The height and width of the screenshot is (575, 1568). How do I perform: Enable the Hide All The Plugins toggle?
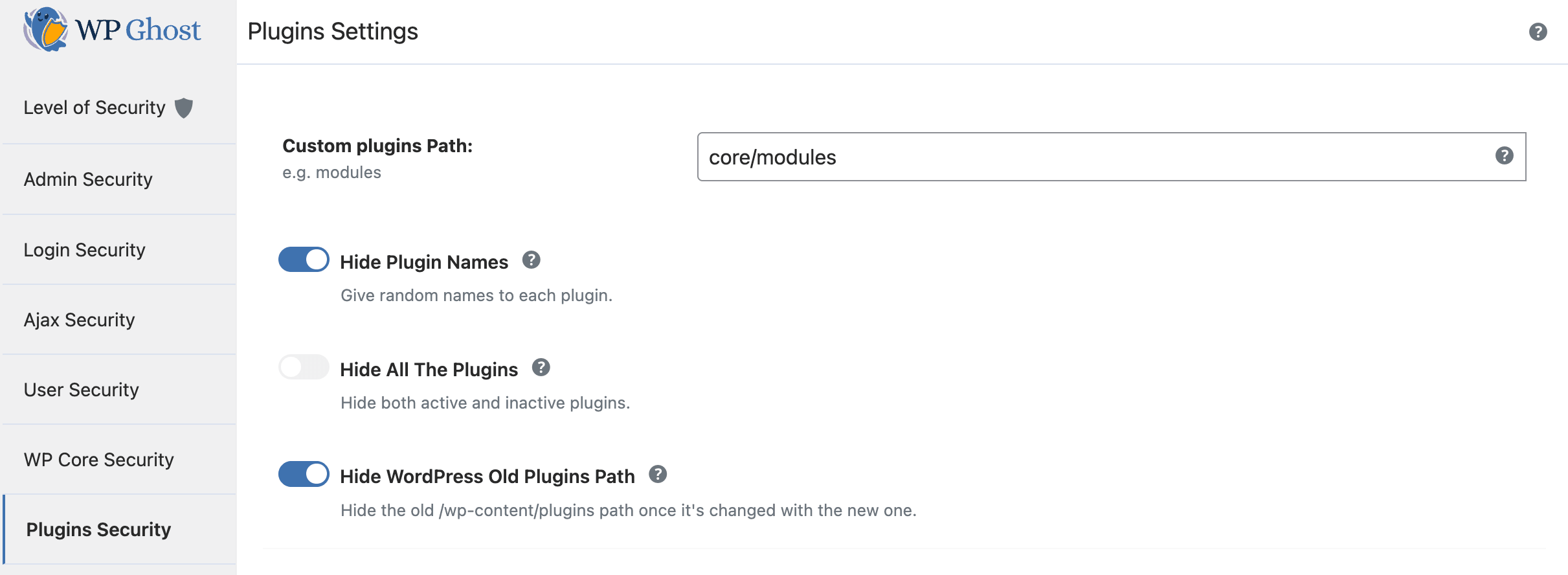pyautogui.click(x=304, y=366)
